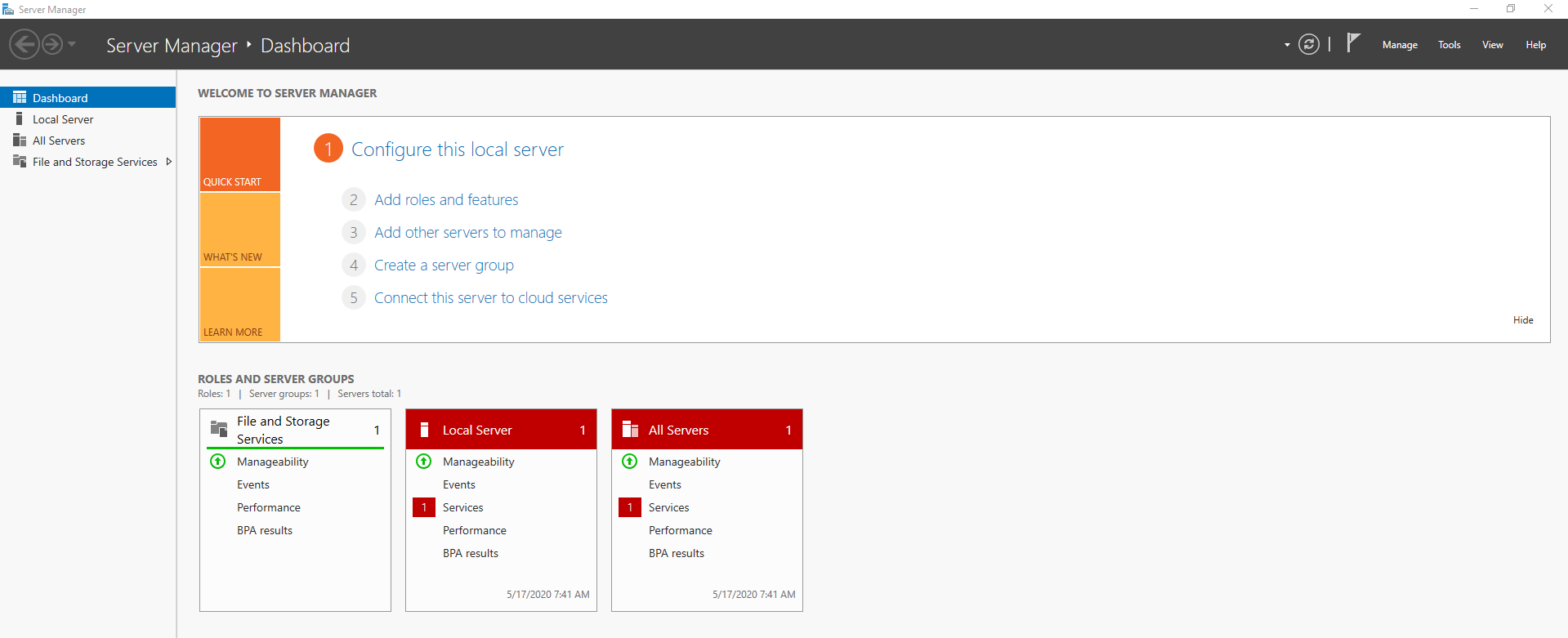Select the WHAT'S NEW orange tile

tap(240, 230)
